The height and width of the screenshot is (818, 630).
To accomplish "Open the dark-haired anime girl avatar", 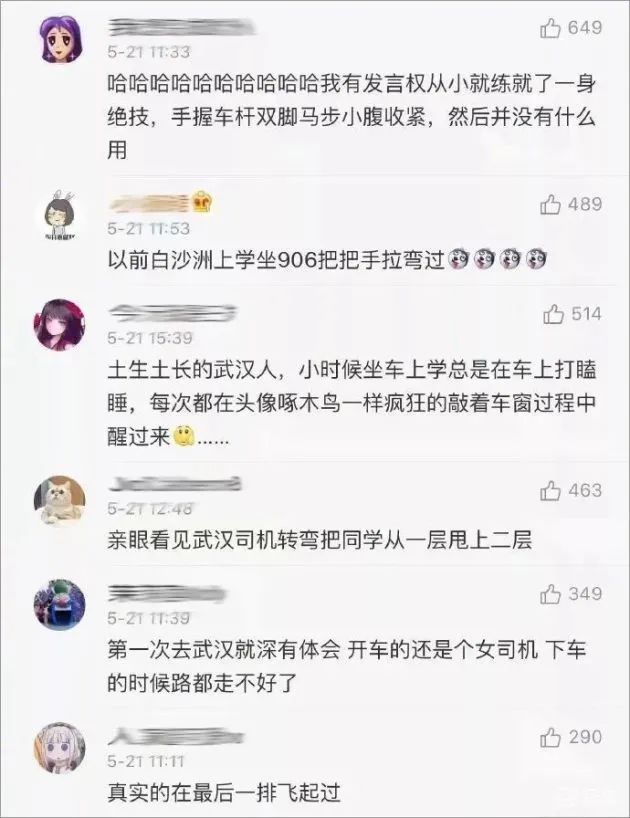I will (59, 325).
